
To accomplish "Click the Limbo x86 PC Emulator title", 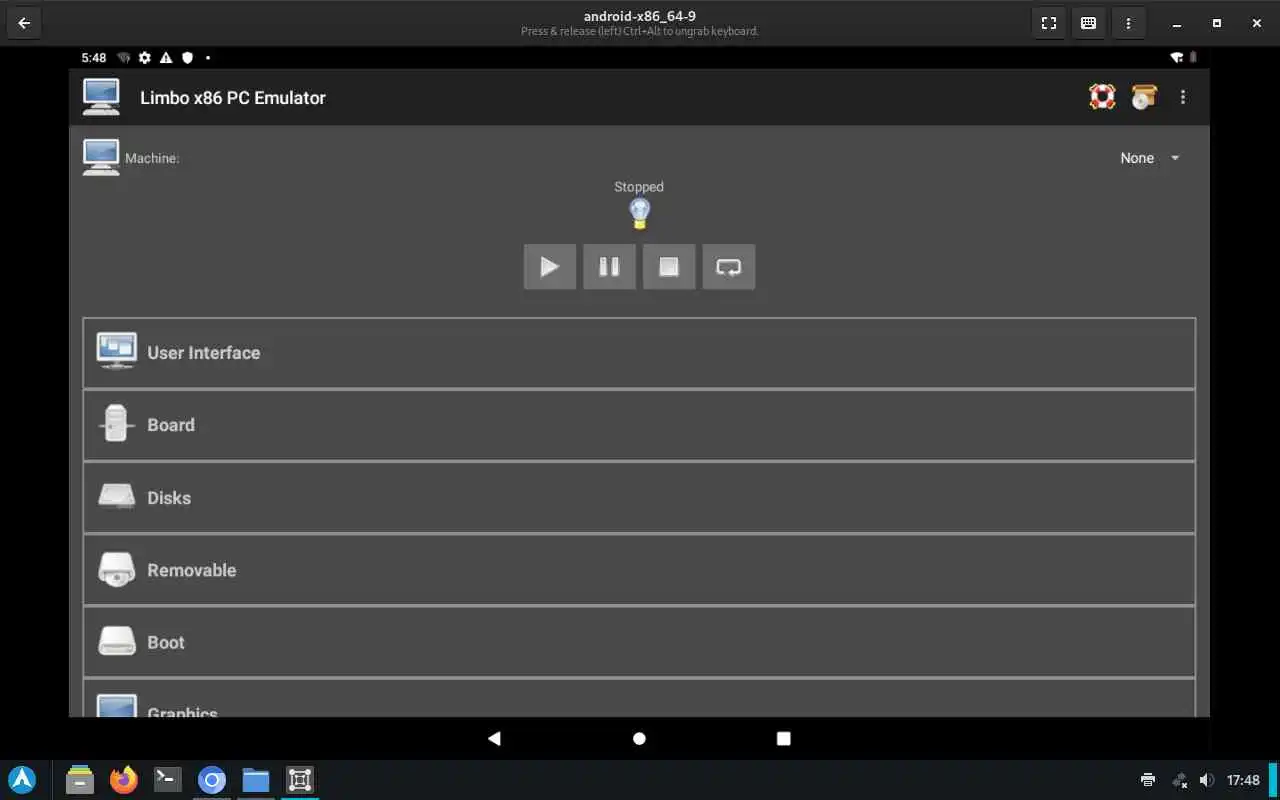I will click(233, 98).
